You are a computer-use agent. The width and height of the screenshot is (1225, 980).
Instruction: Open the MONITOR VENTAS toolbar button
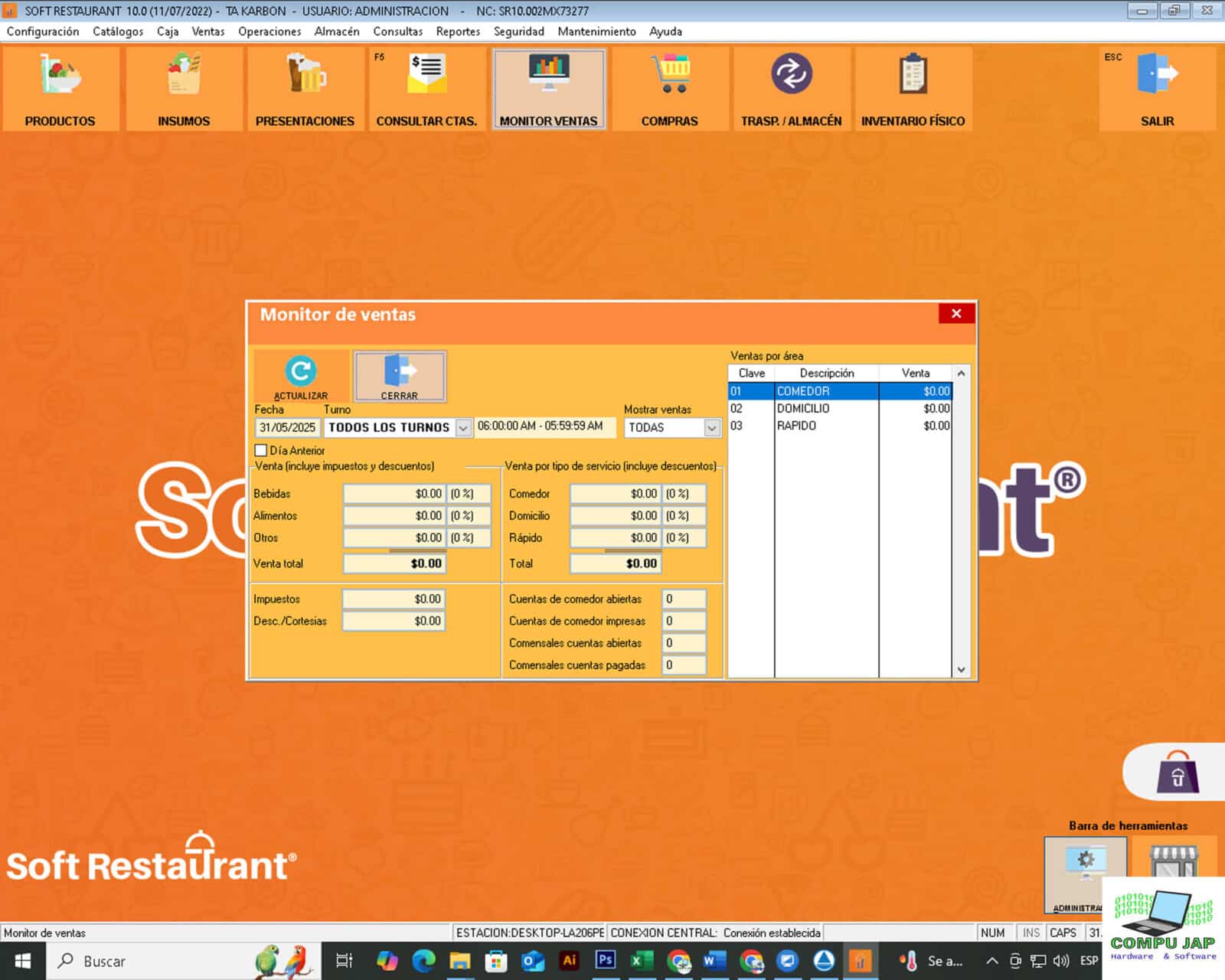click(x=549, y=89)
